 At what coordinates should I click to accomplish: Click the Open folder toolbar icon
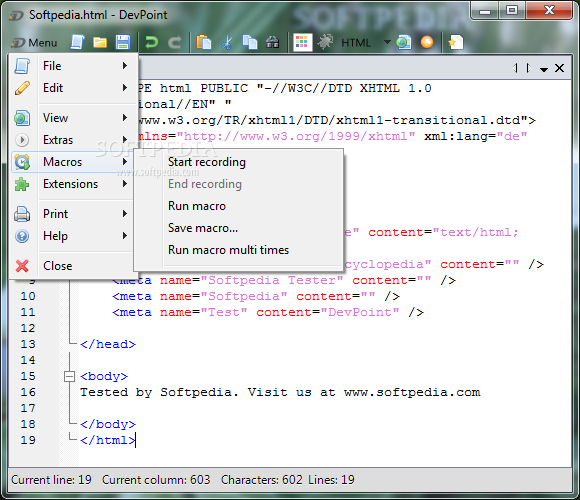pos(100,43)
